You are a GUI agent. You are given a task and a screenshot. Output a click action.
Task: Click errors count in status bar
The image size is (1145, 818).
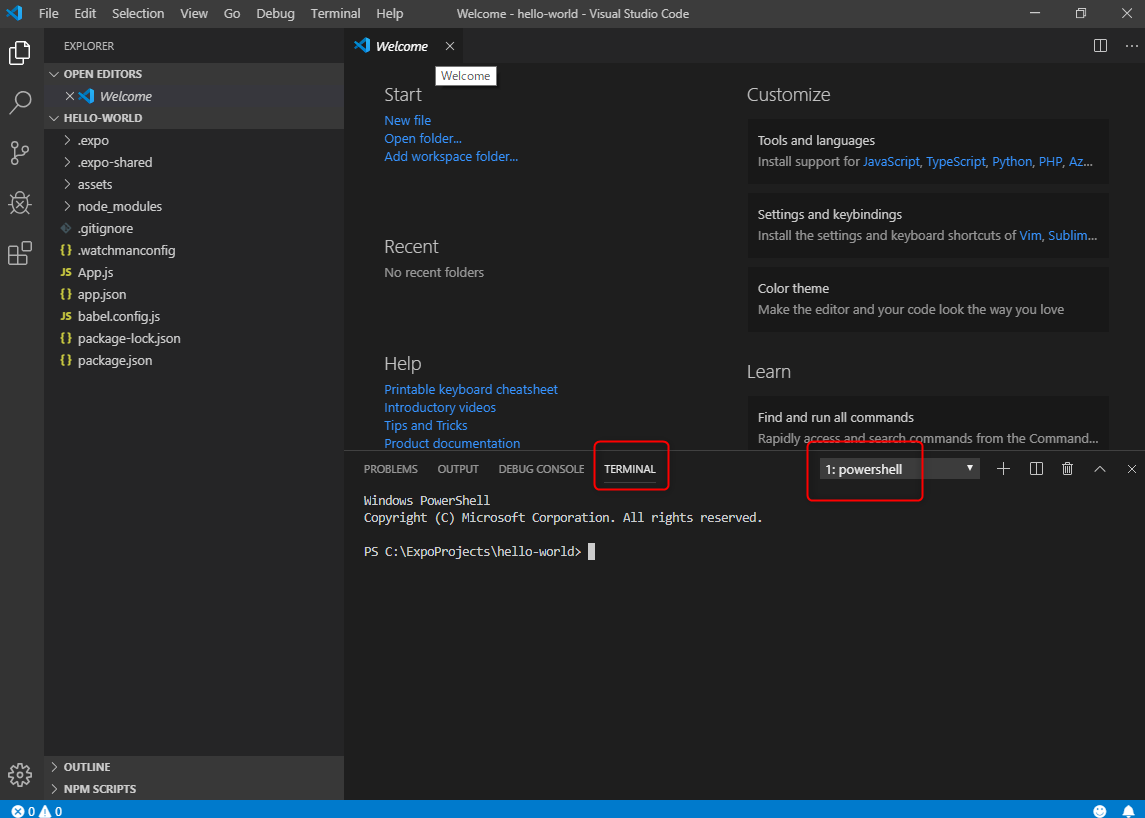23,811
